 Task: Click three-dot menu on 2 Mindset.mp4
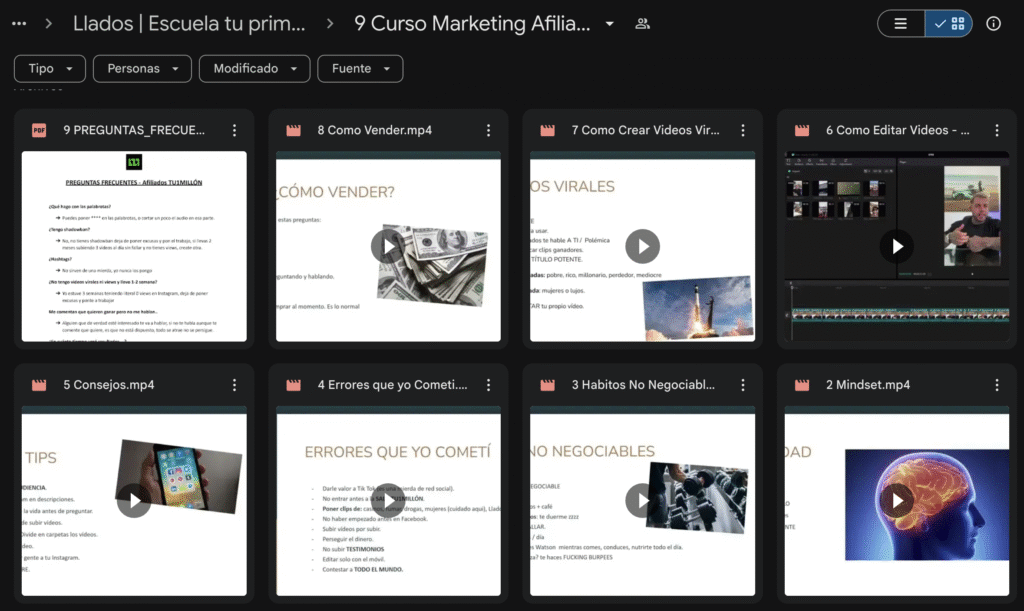996,385
